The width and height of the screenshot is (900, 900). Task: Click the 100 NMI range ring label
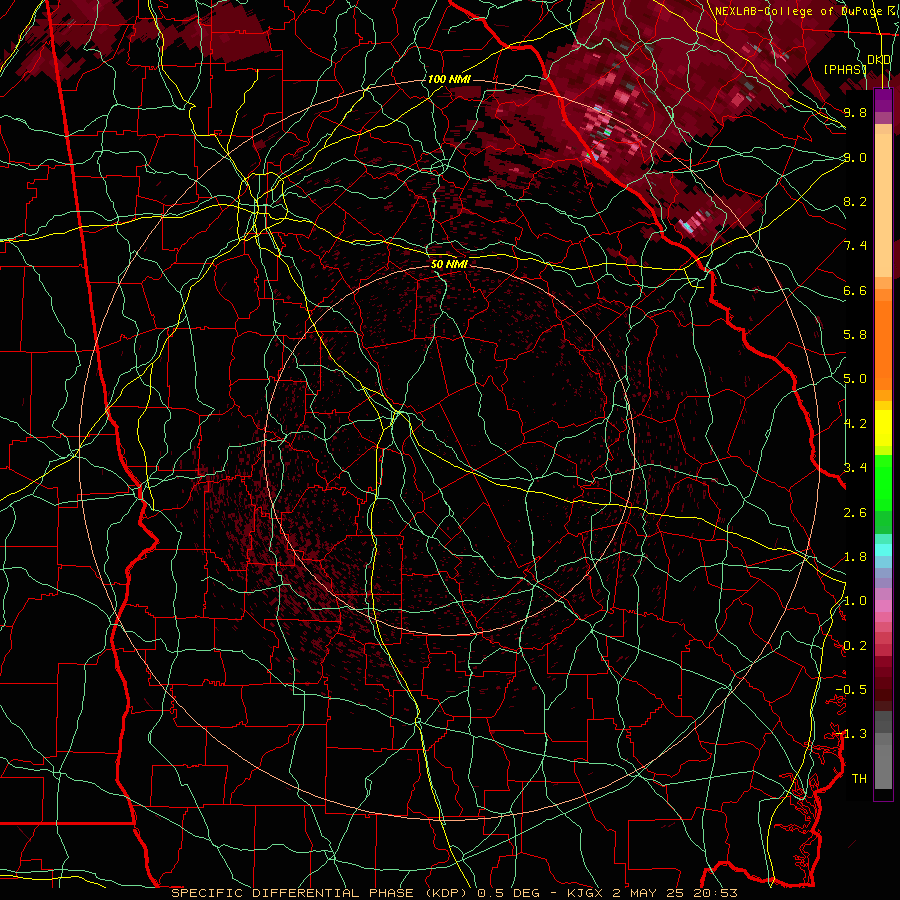pyautogui.click(x=449, y=79)
